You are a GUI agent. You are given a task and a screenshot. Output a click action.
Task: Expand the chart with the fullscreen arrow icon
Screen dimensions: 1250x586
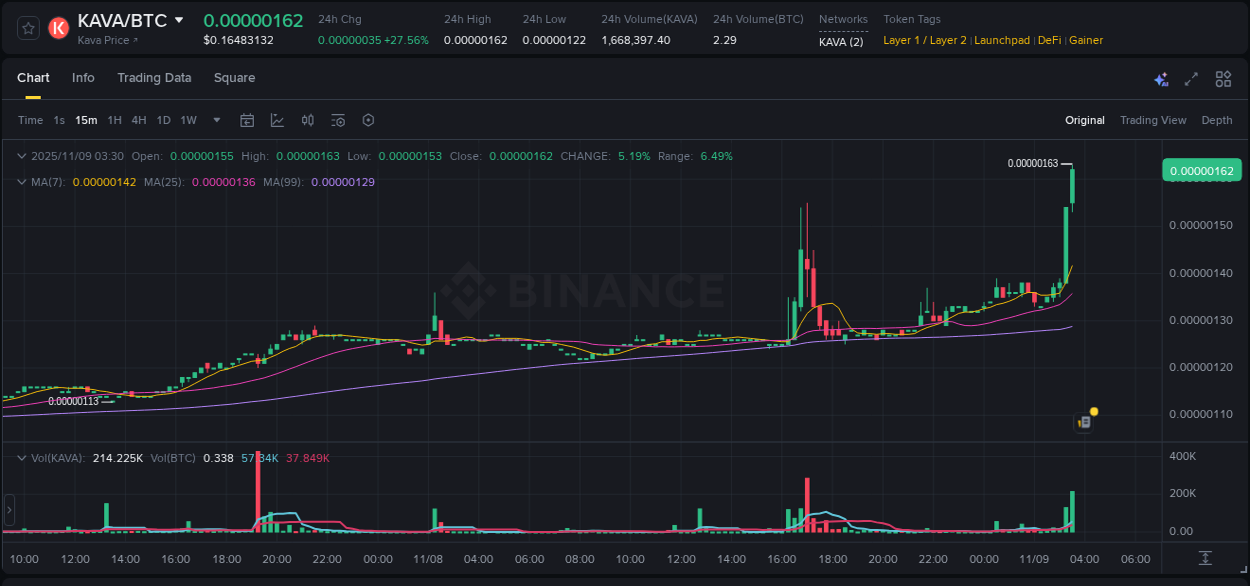coord(1190,78)
